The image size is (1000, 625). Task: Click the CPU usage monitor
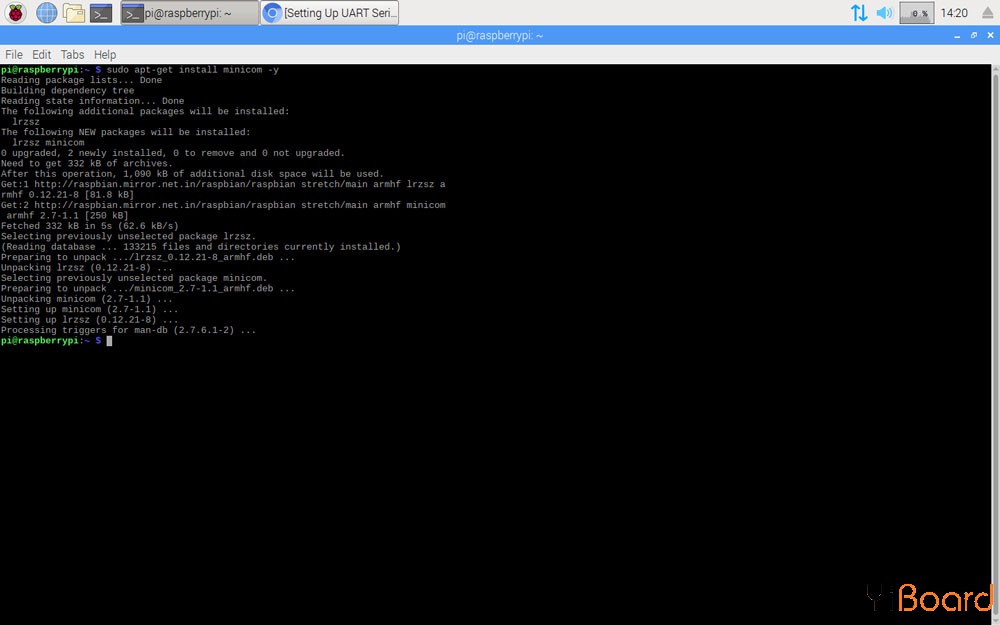point(917,13)
